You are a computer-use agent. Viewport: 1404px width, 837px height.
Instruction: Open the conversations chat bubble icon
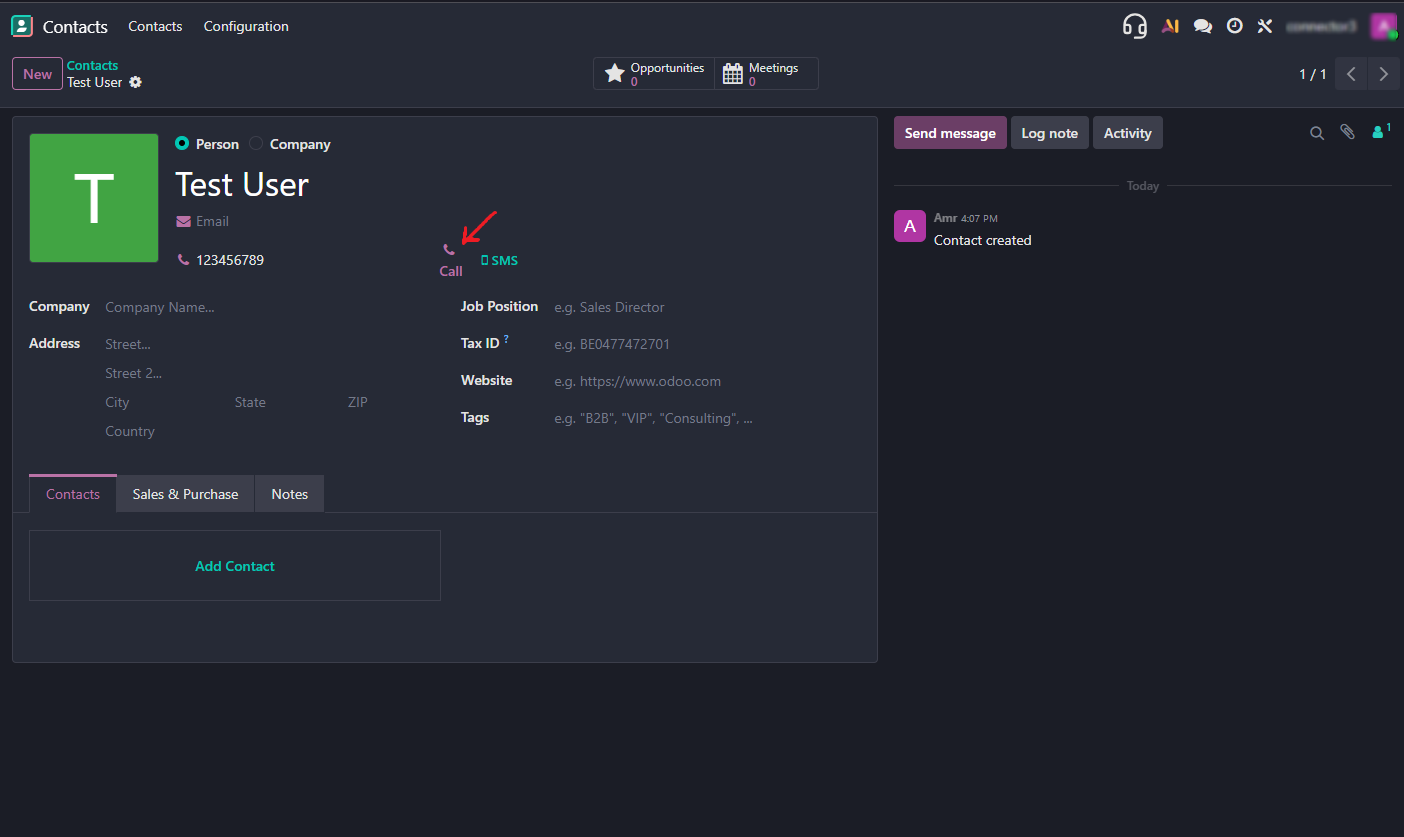pos(1203,27)
